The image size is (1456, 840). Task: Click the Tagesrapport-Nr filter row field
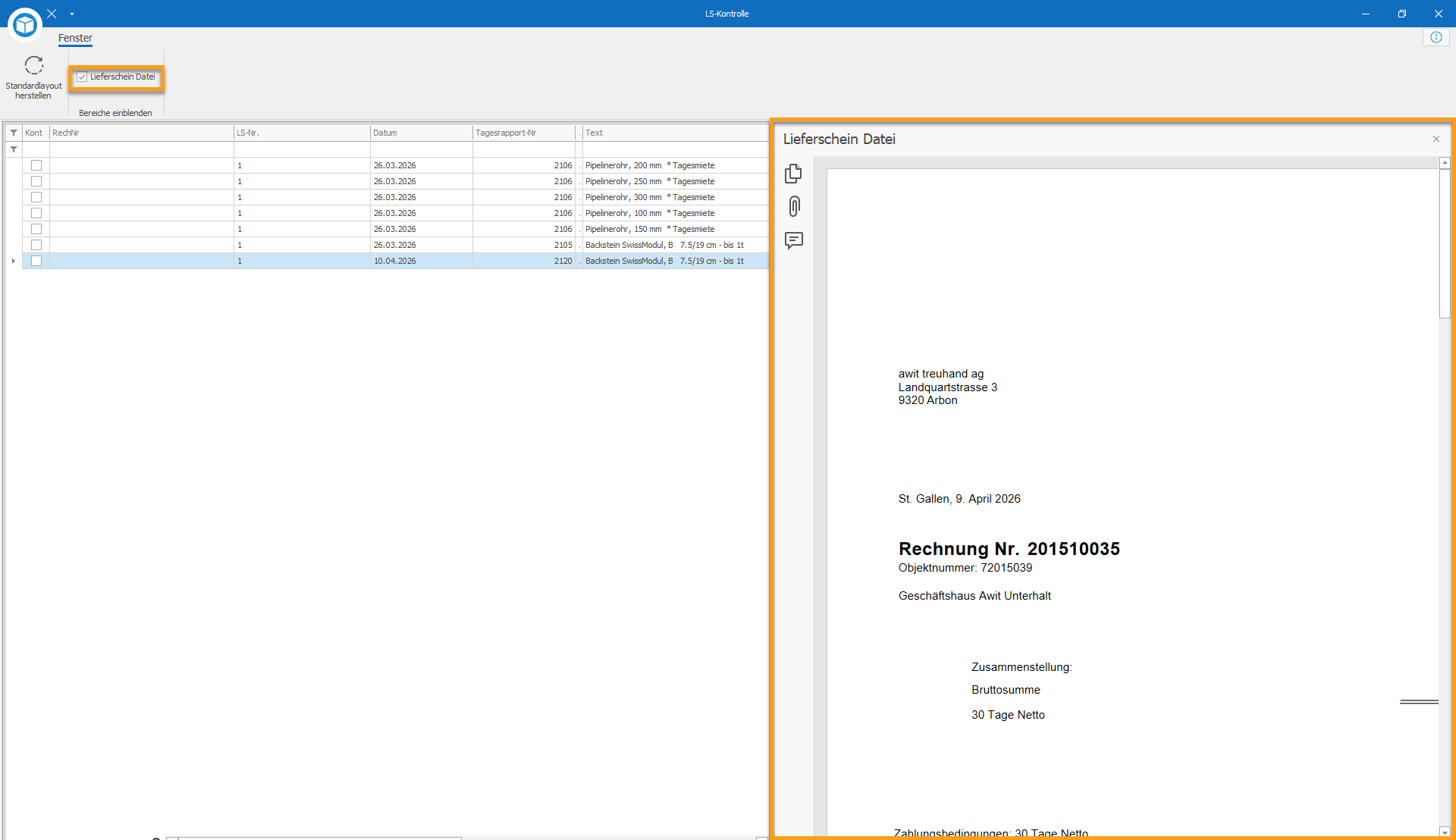524,149
